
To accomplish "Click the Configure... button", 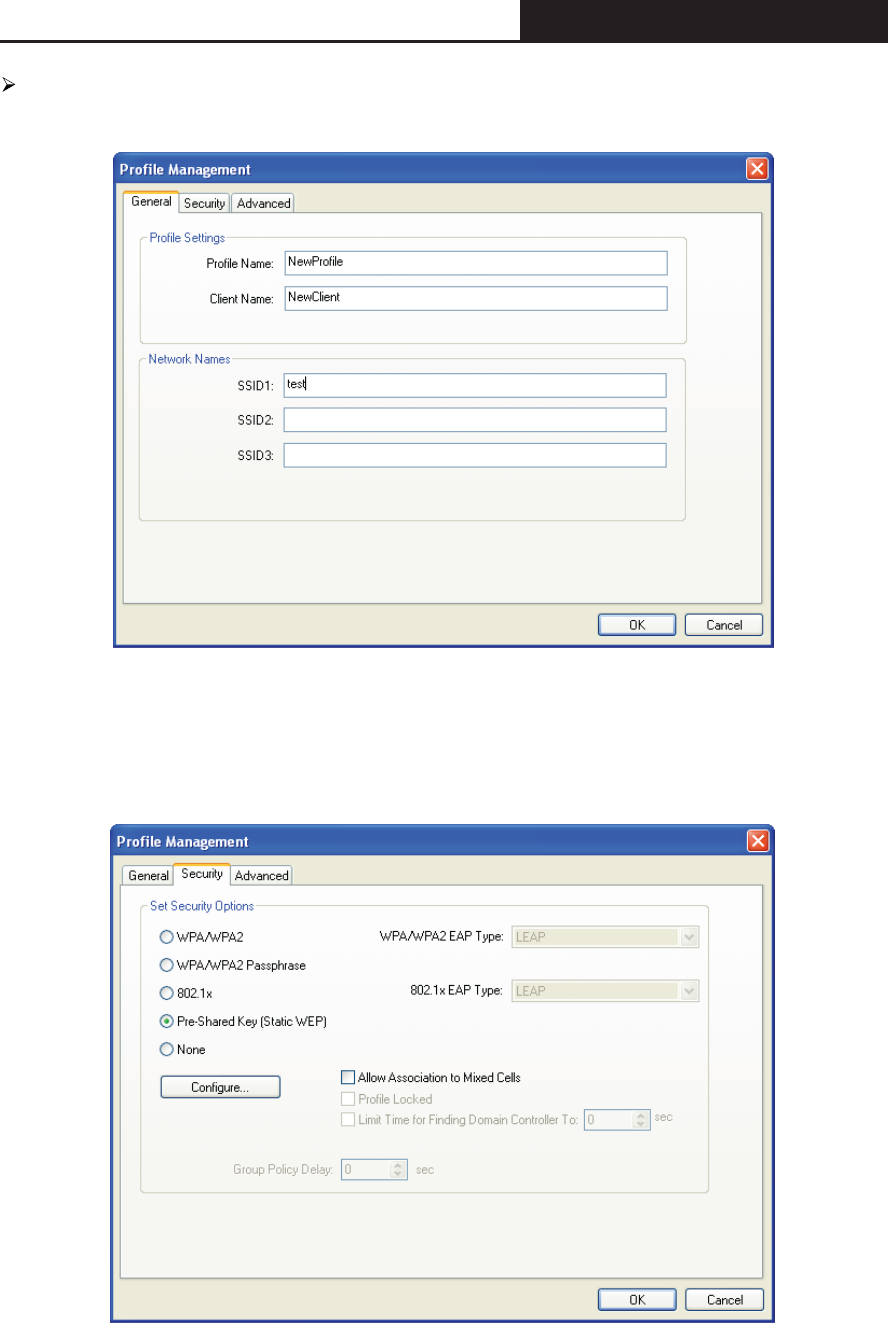I will (220, 1086).
